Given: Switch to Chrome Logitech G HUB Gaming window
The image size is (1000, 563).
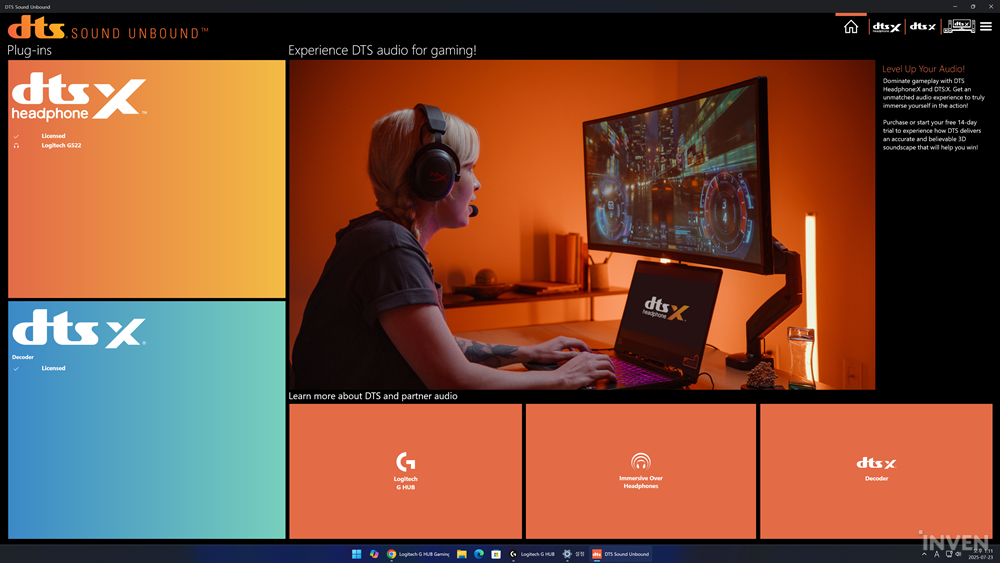Looking at the screenshot, I should click(418, 554).
